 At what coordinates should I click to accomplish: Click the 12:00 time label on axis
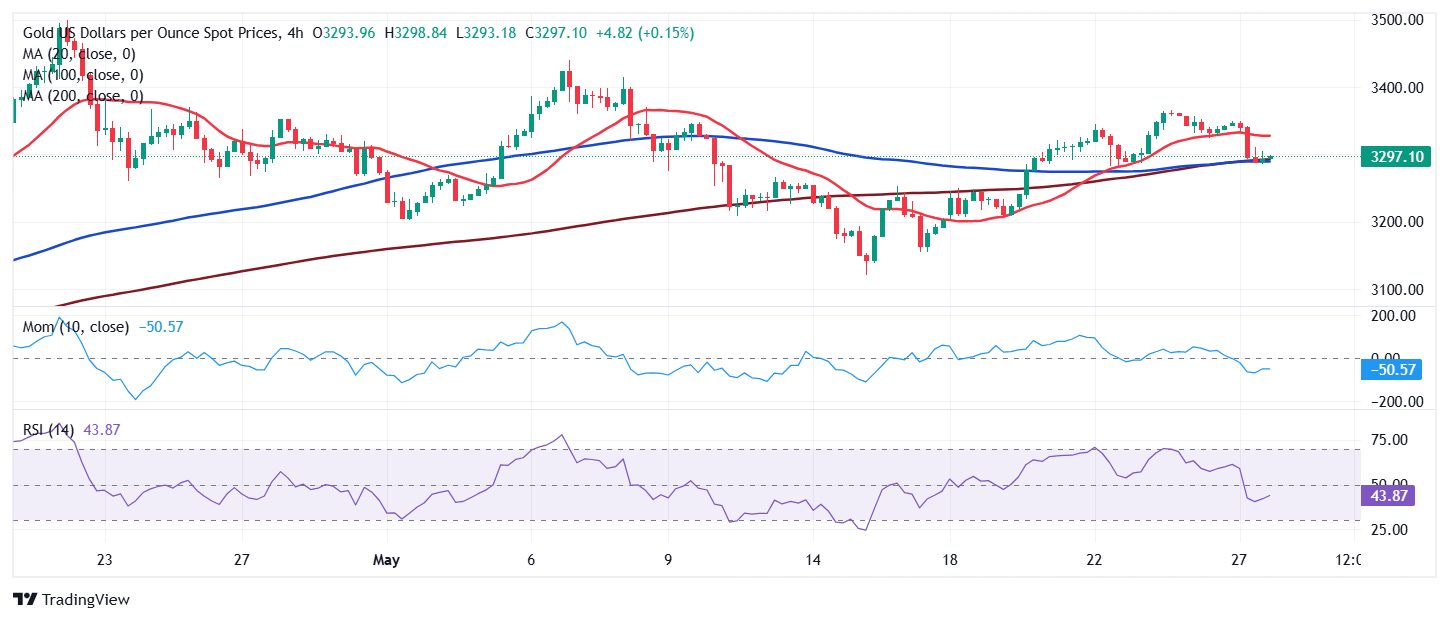[x=1347, y=560]
